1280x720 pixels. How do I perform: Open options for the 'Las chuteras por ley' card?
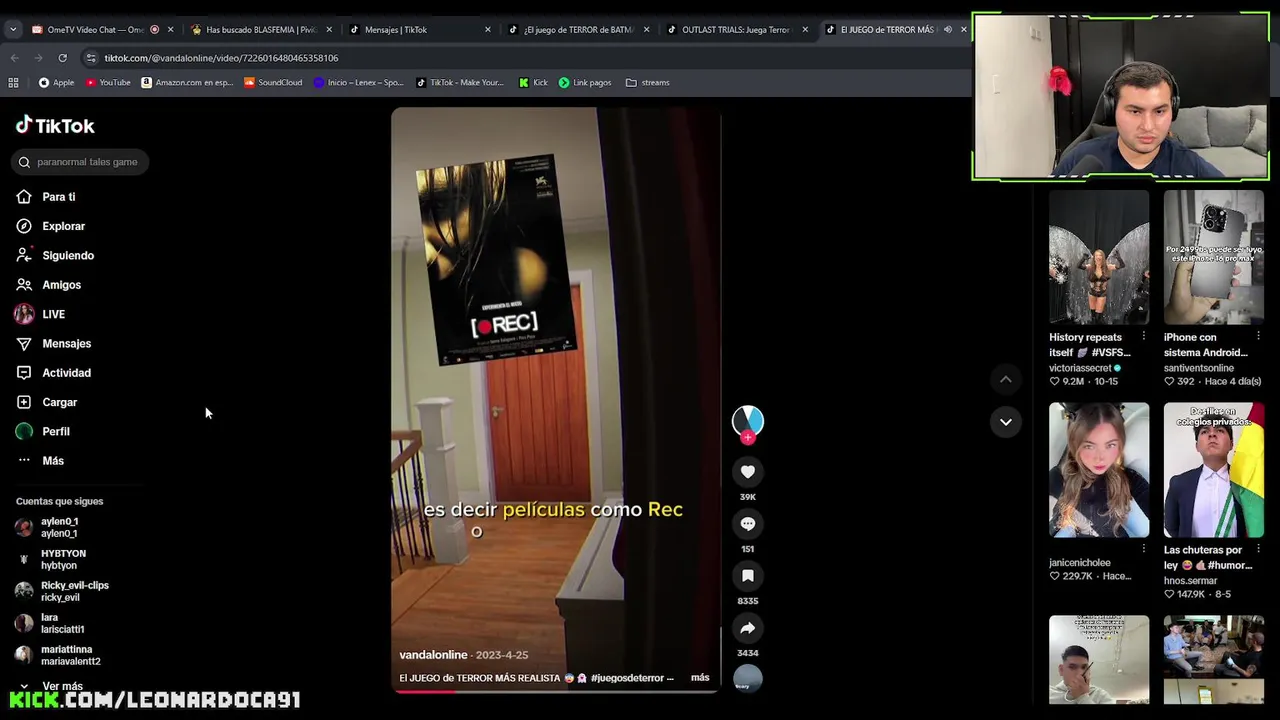(1258, 548)
